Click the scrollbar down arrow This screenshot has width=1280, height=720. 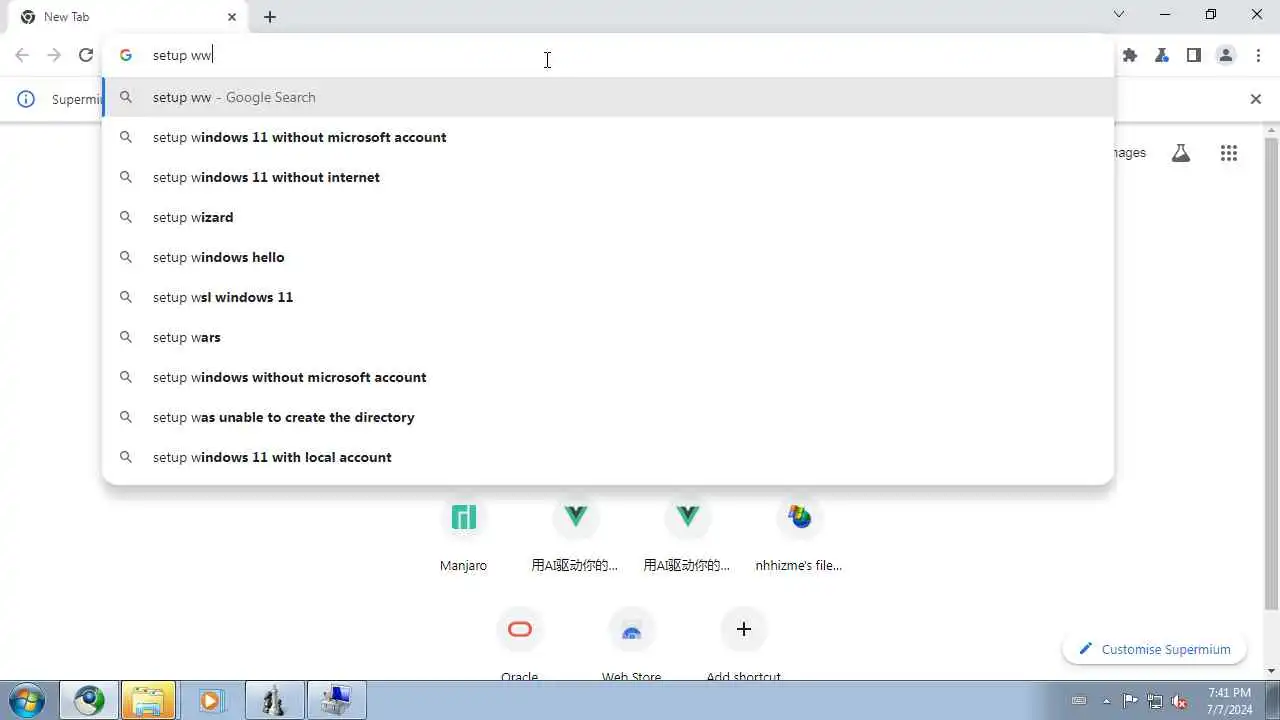coord(1271,671)
